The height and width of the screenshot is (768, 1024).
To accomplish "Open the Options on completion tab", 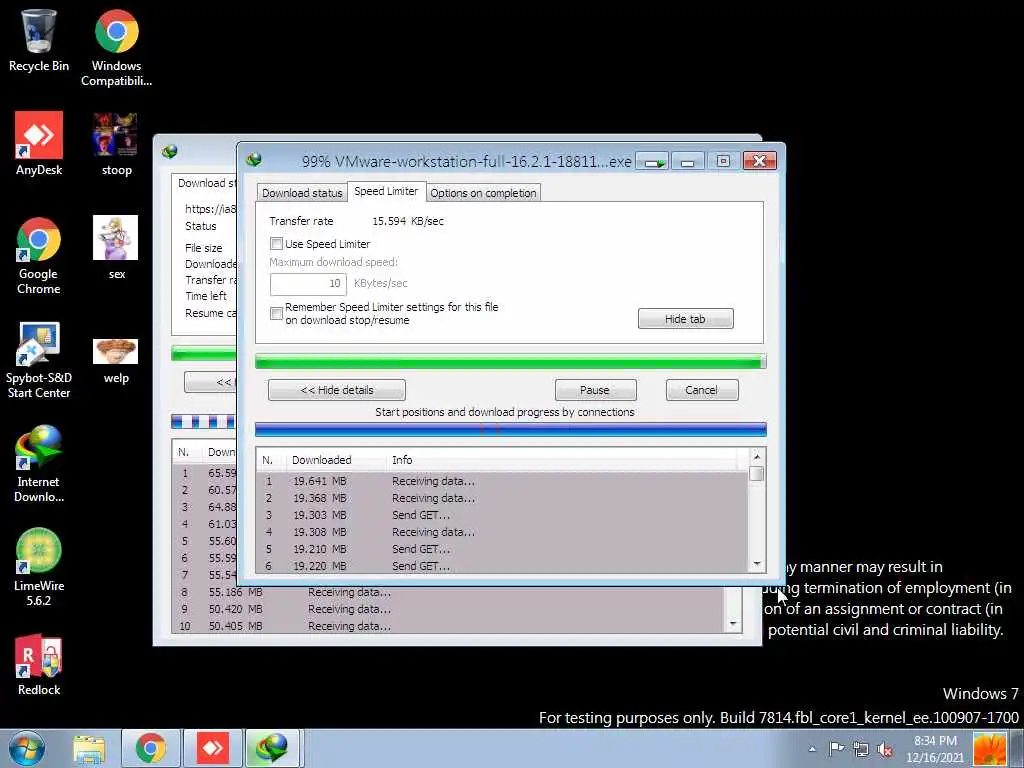I will [x=483, y=193].
